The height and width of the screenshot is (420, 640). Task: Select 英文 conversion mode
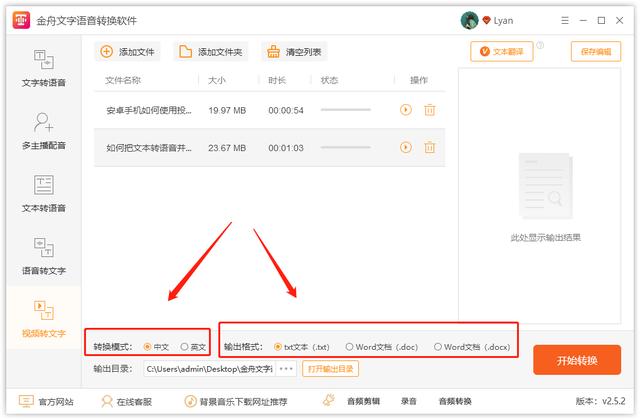click(193, 347)
